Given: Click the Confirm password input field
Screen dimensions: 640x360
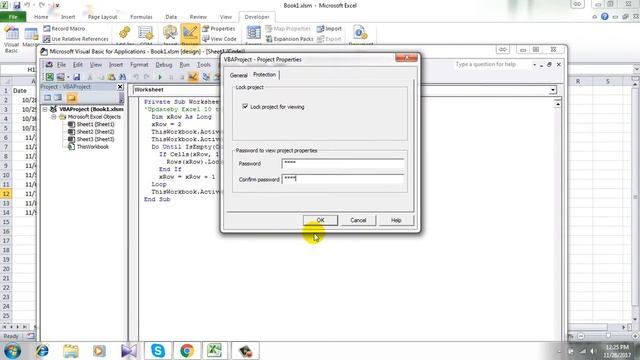Looking at the screenshot, I should click(x=343, y=179).
